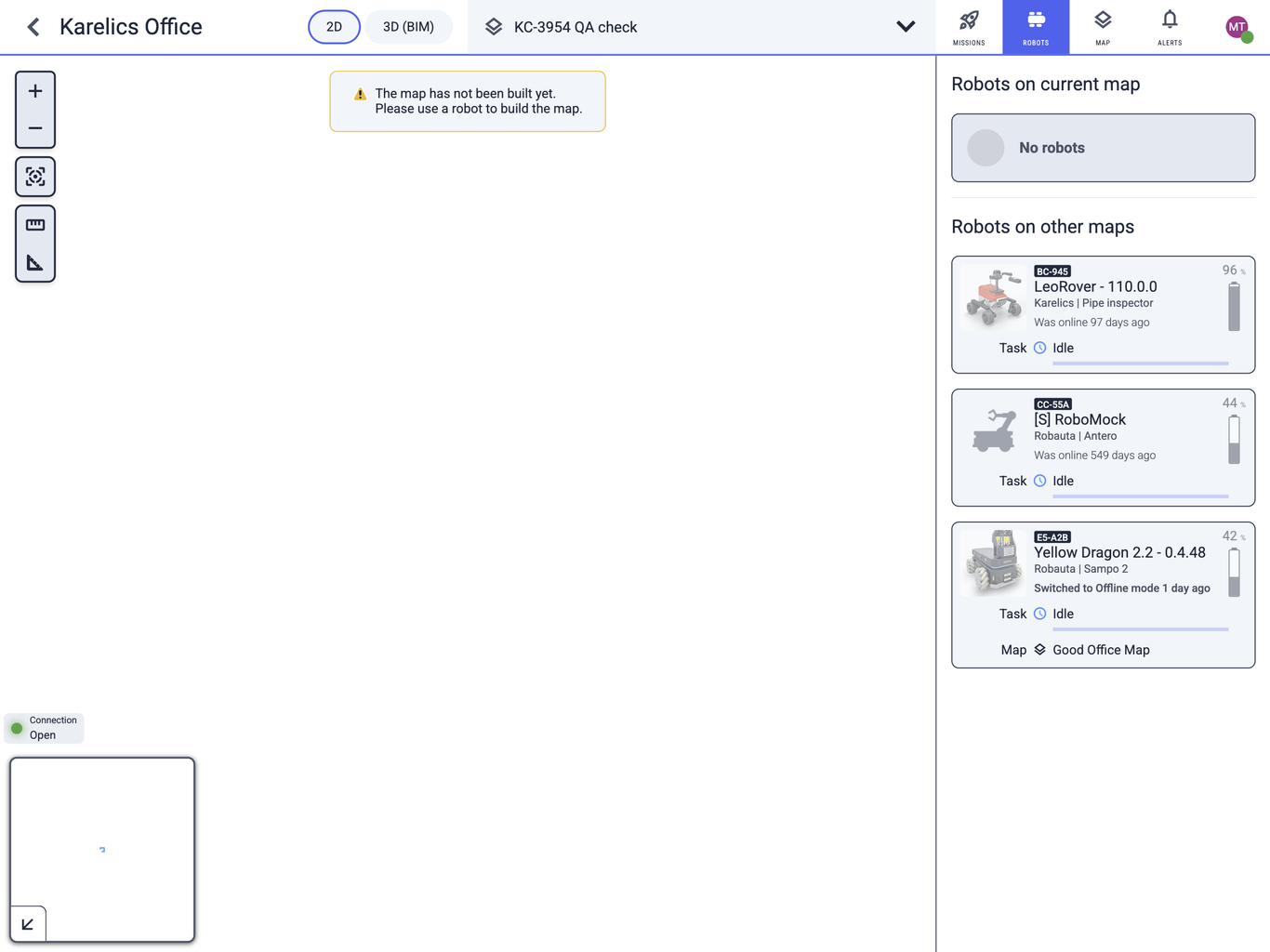The height and width of the screenshot is (952, 1270).
Task: Click the RoboMock robot arm image
Action: click(x=994, y=430)
